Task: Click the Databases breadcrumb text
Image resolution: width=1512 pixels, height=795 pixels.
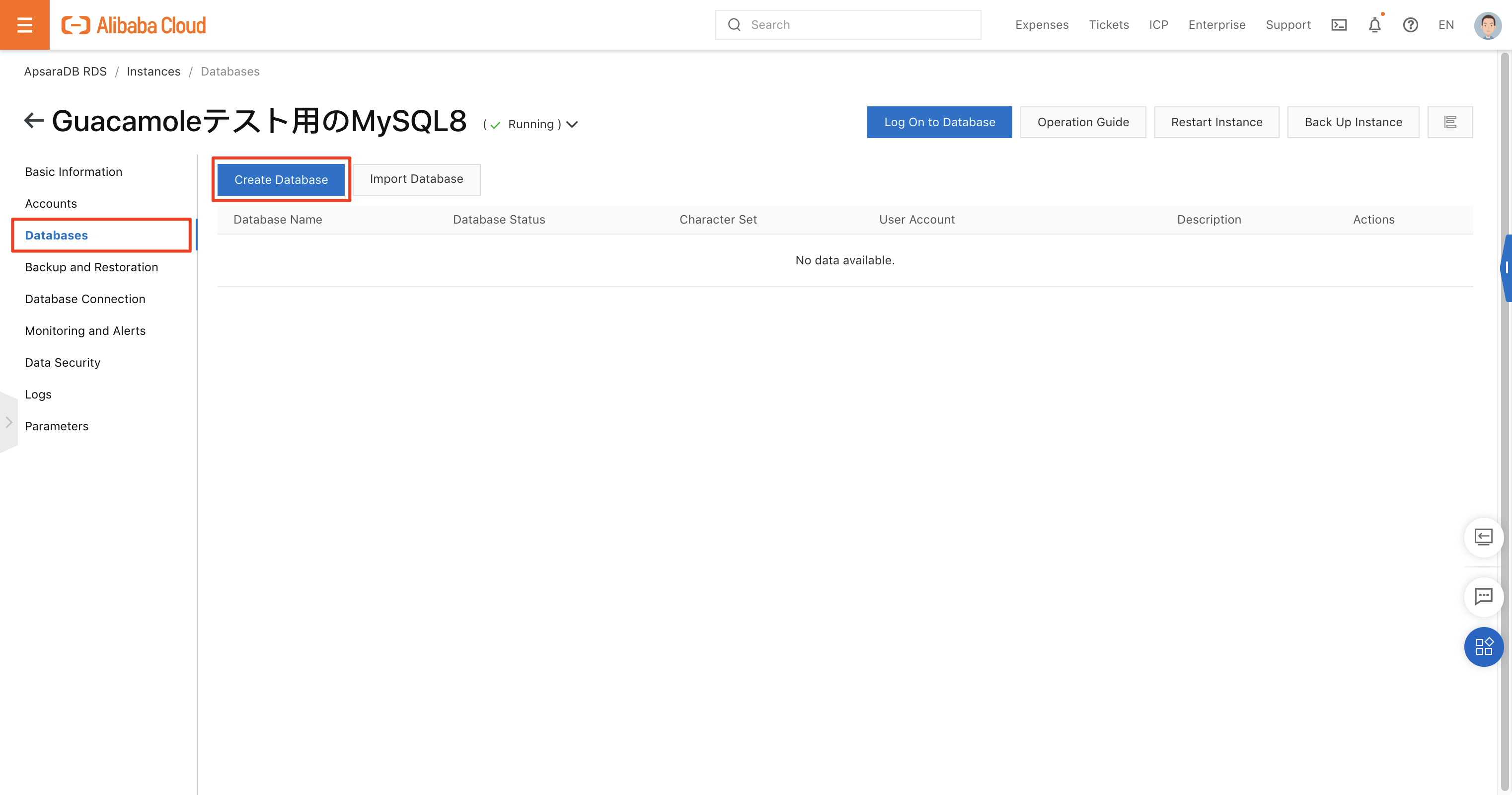Action: point(230,71)
